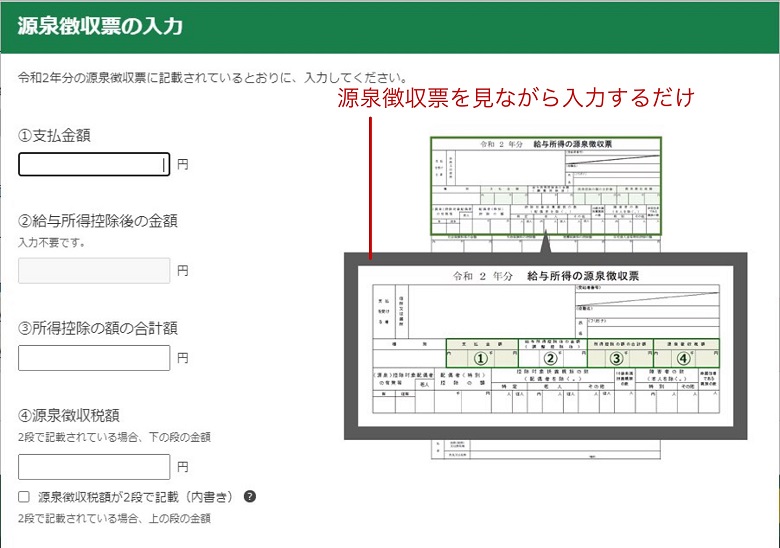
Task: Click circled number ① on sample slip
Action: 482,357
